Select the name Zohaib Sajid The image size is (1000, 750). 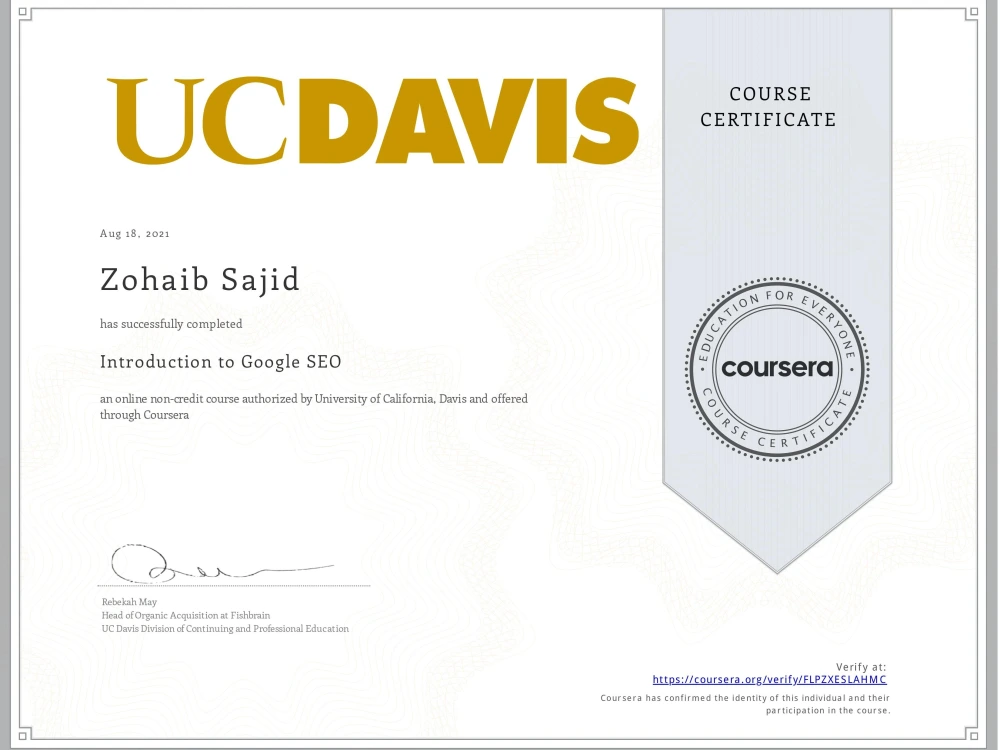click(x=200, y=279)
